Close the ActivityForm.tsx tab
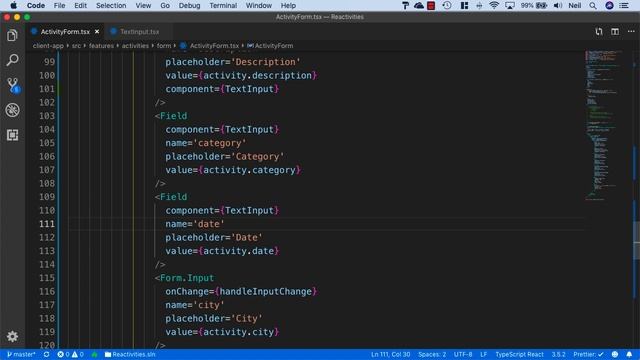The width and height of the screenshot is (640, 360). tap(97, 31)
